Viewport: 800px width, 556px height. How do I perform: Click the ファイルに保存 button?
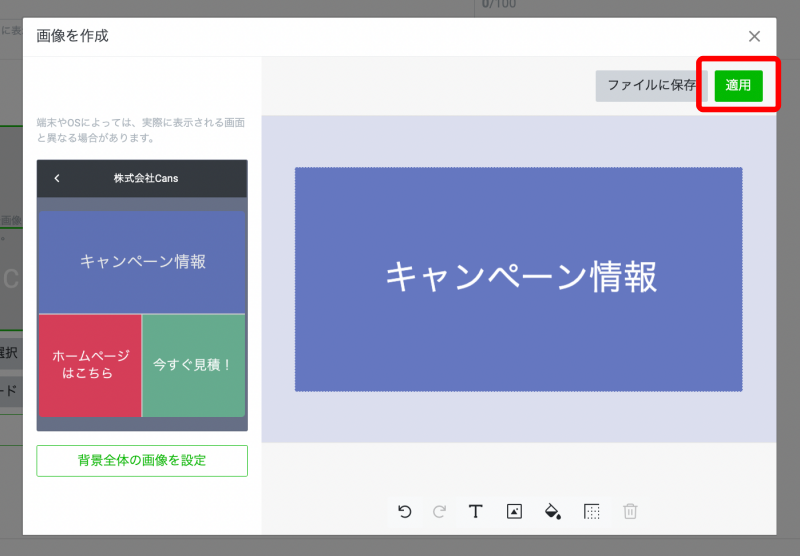pyautogui.click(x=652, y=86)
